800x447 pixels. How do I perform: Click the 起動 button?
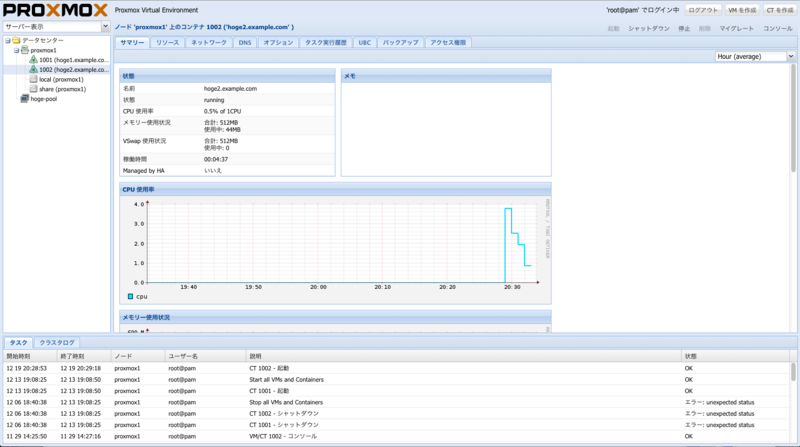(x=613, y=29)
